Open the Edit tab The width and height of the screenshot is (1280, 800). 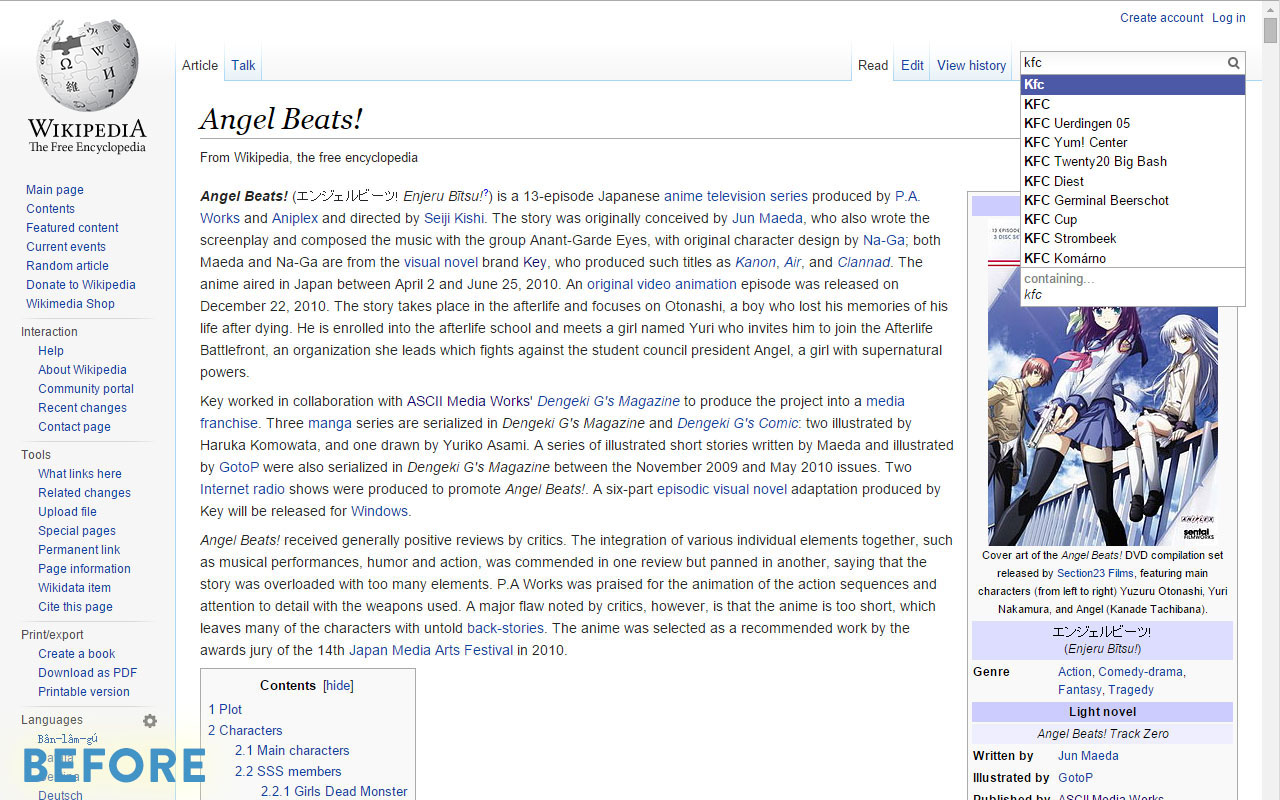tap(912, 65)
